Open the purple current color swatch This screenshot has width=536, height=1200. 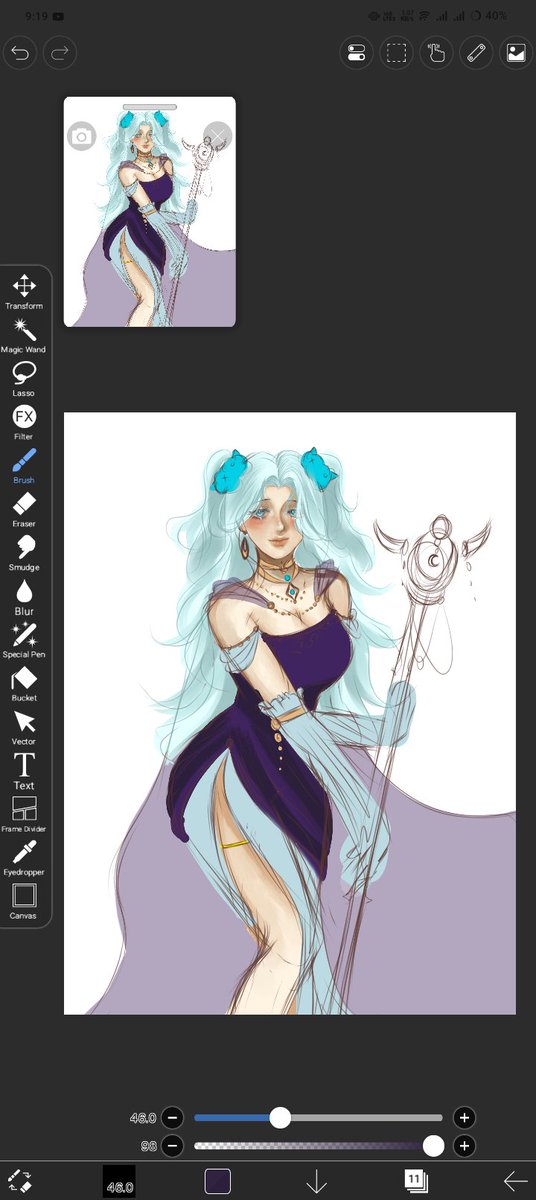(218, 1181)
